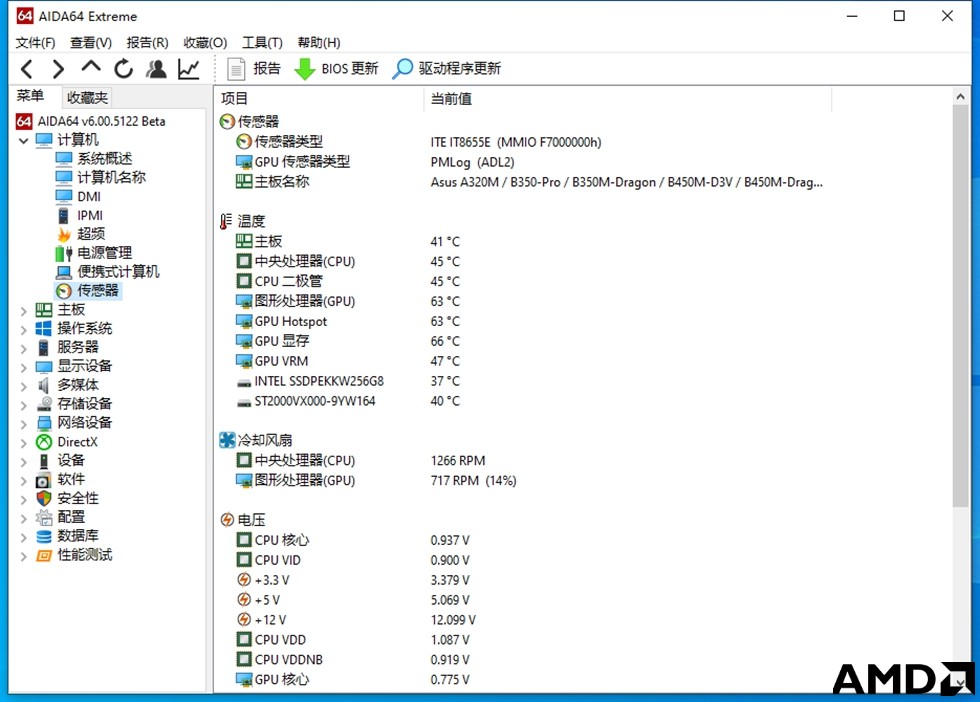The height and width of the screenshot is (702, 980).
Task: Select the 便携式计算机 laptop icon
Action: pyautogui.click(x=63, y=272)
